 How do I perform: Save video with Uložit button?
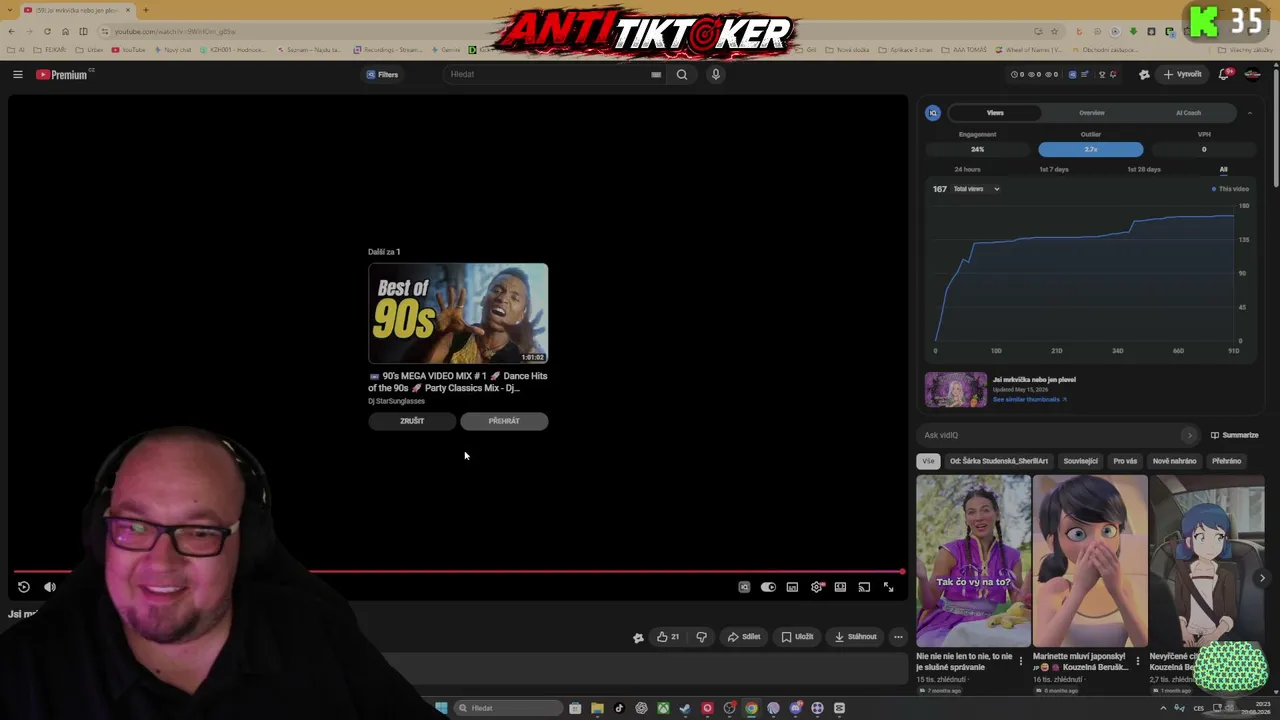click(797, 637)
